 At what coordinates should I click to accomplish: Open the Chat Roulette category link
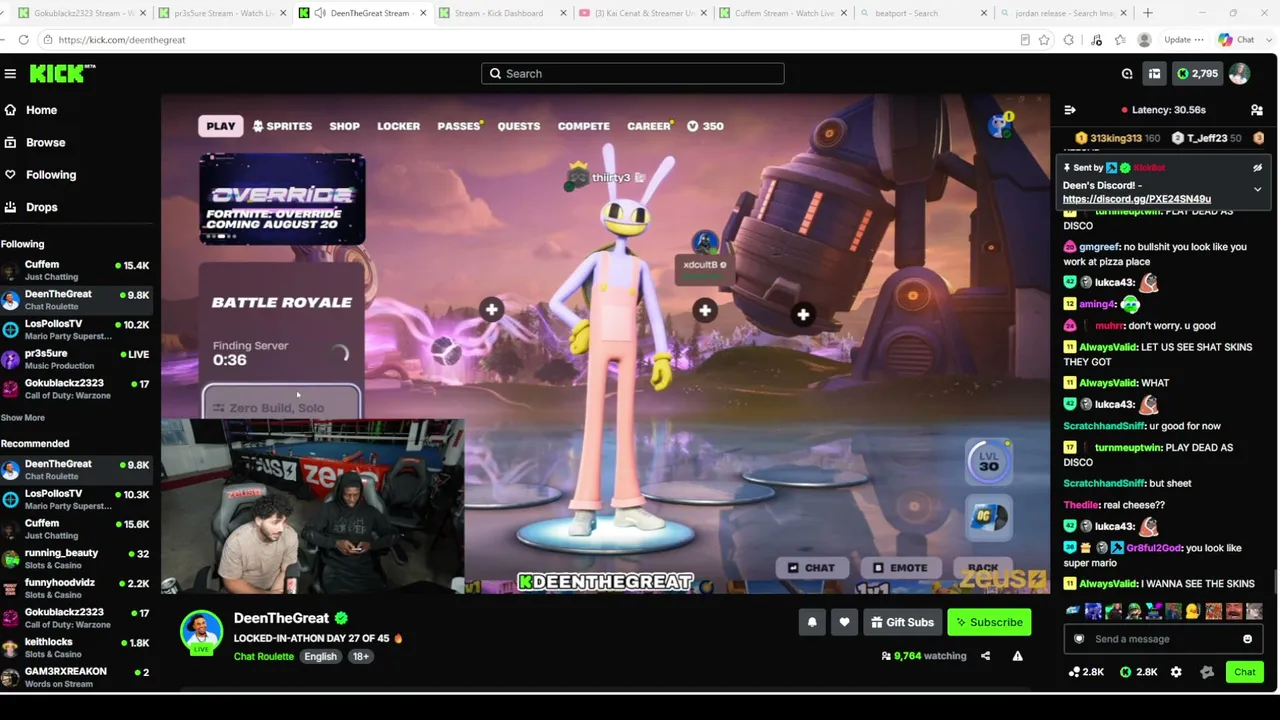tap(264, 657)
